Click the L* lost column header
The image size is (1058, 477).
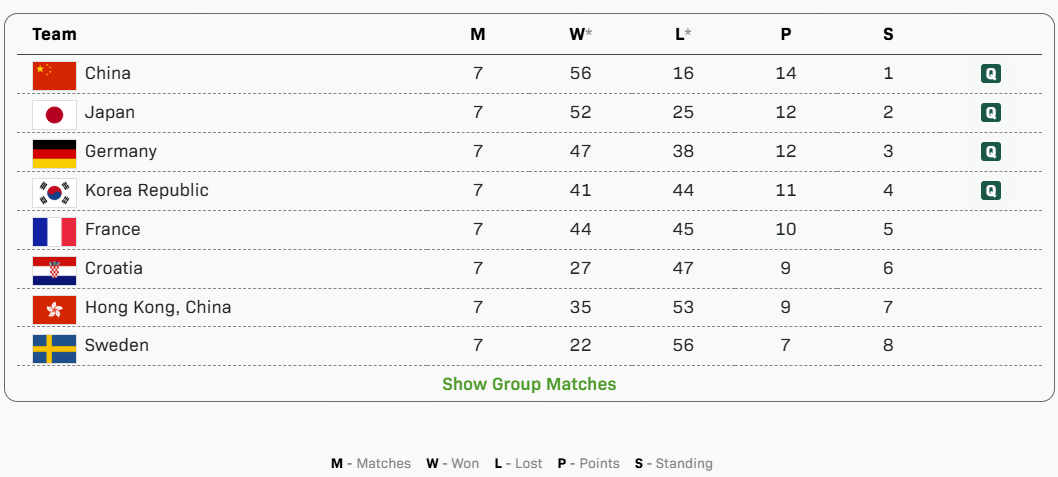click(x=683, y=34)
